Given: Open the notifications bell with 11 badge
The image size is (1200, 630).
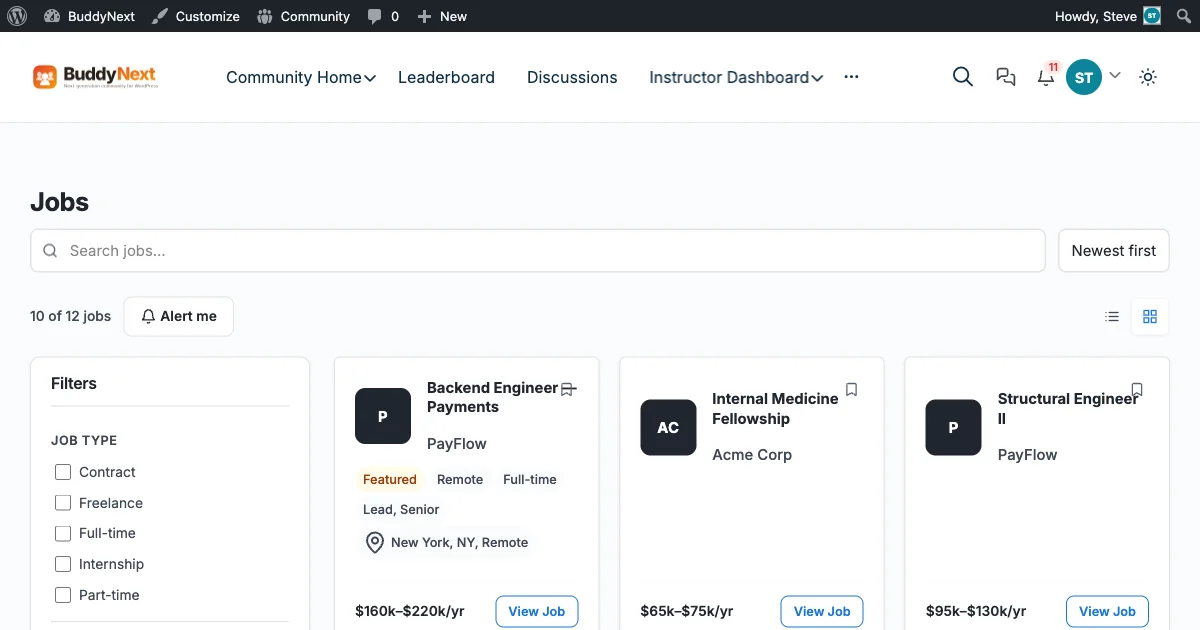Looking at the screenshot, I should (1046, 76).
